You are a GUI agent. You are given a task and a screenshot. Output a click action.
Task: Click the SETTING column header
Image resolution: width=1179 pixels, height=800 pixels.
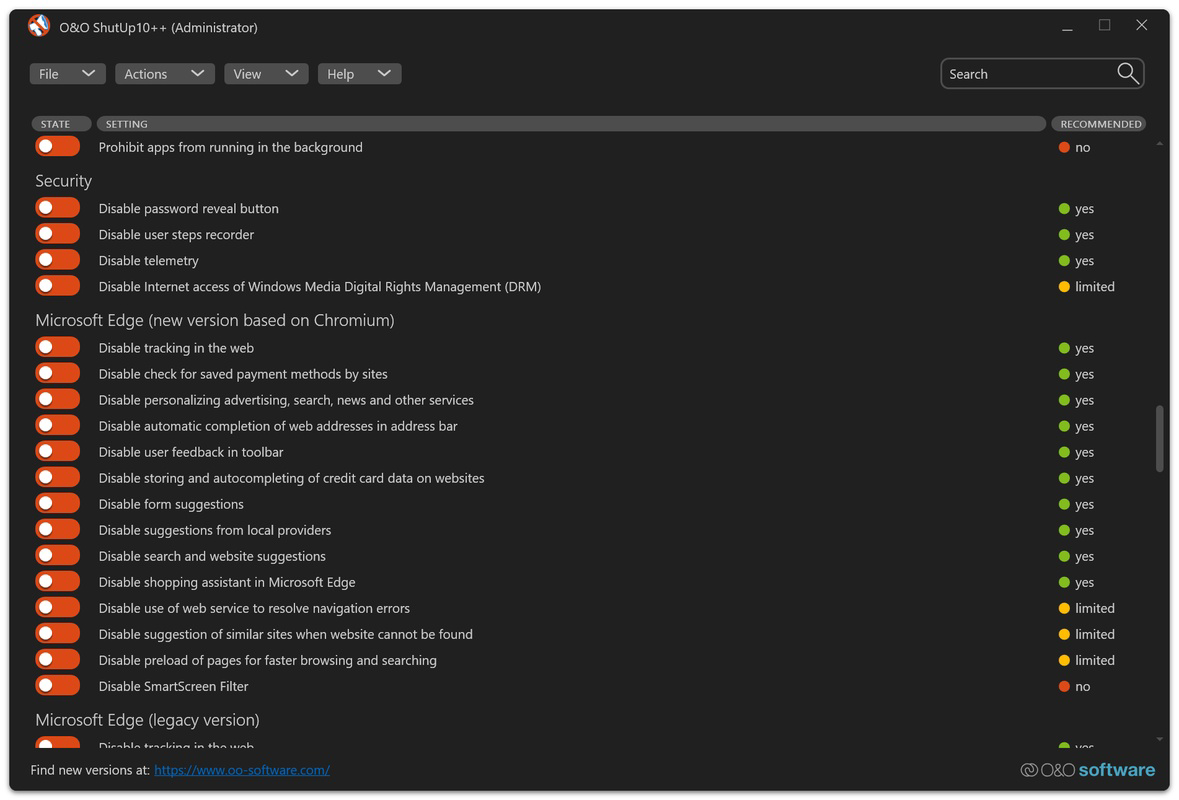(x=571, y=124)
